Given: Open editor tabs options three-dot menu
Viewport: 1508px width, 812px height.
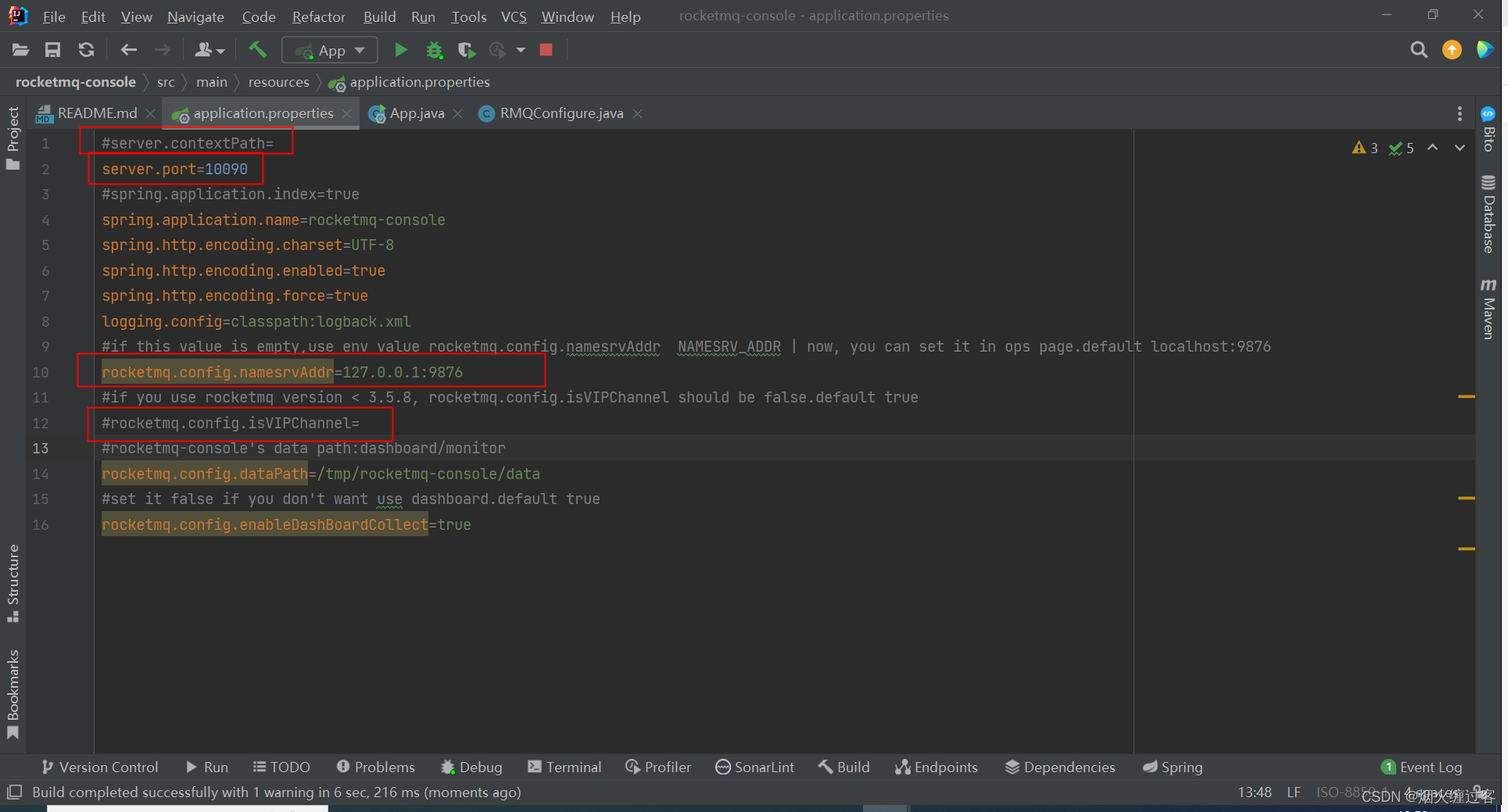Looking at the screenshot, I should (x=1460, y=113).
